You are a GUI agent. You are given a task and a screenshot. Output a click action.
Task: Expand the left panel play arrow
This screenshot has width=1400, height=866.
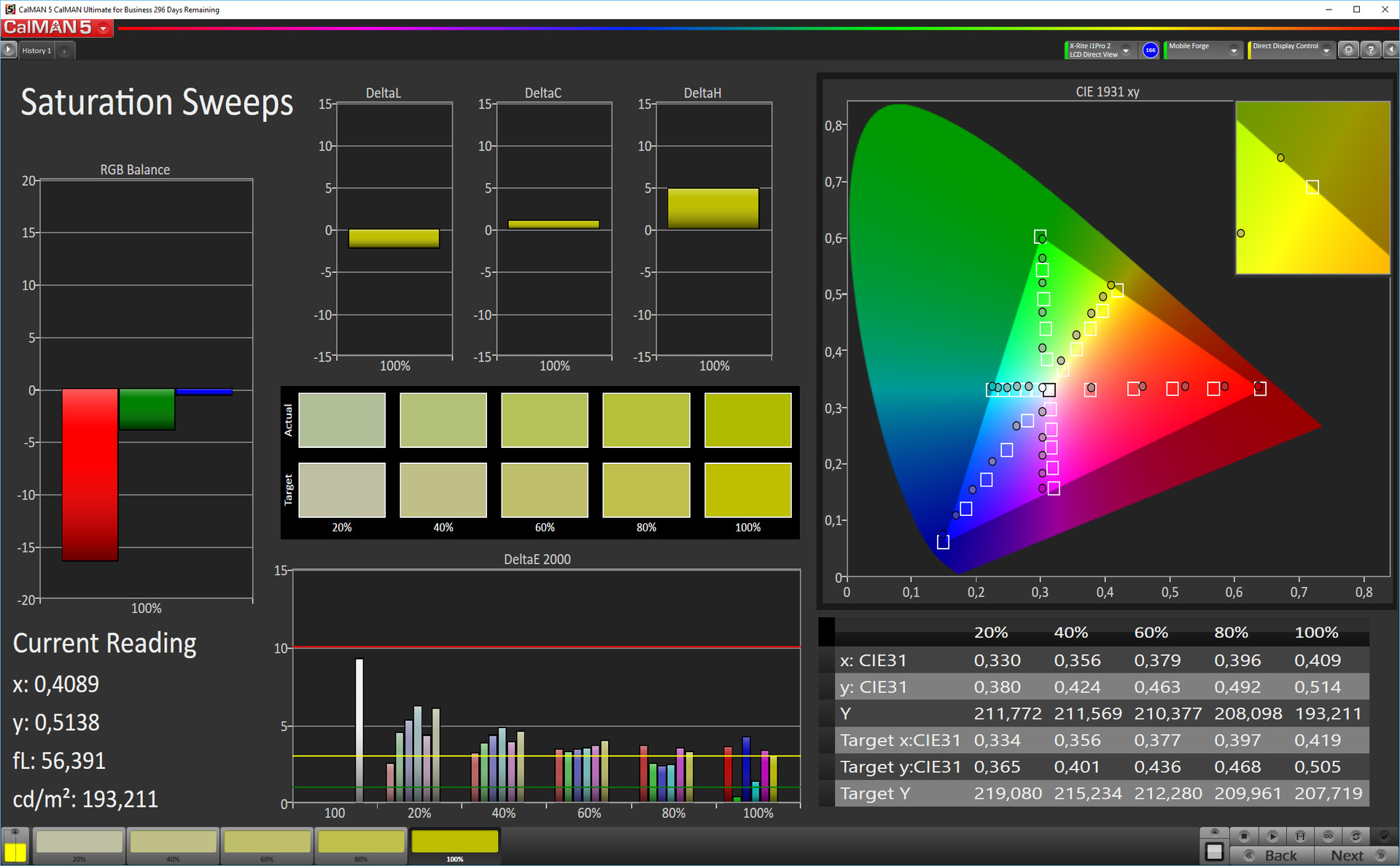9,50
